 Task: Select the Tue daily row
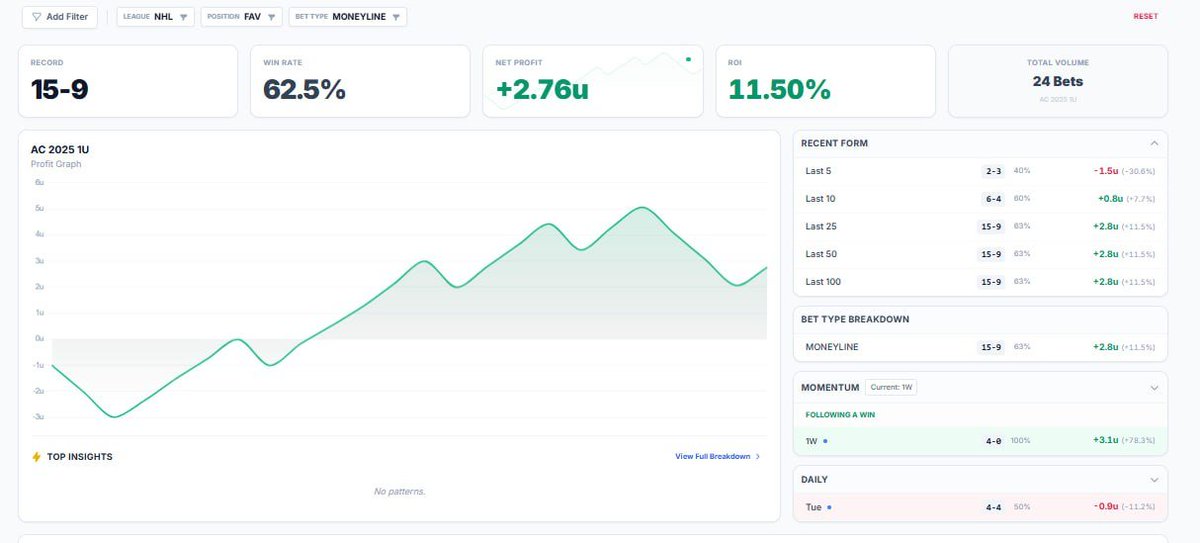[x=980, y=507]
